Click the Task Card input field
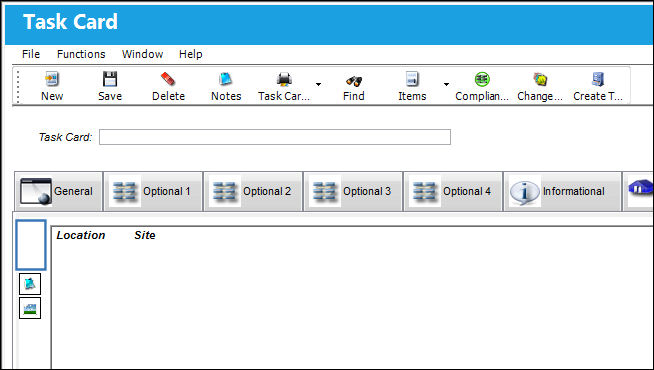Viewport: 654px width, 370px height. (275, 137)
